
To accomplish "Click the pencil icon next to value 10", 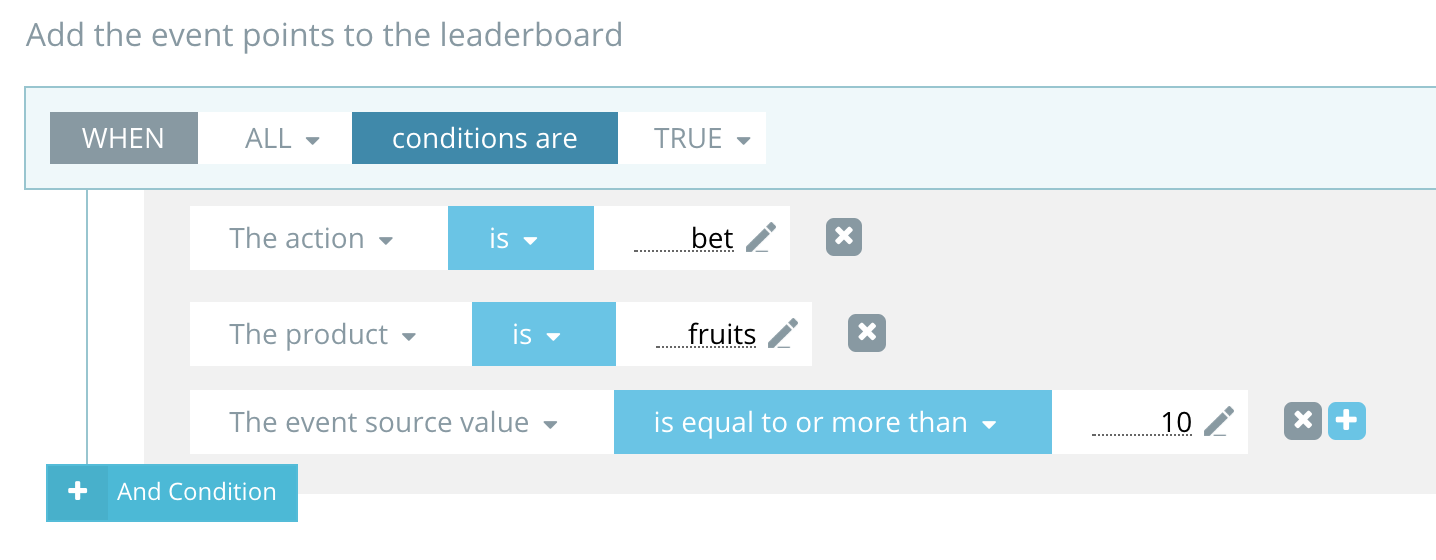I will coord(1218,422).
